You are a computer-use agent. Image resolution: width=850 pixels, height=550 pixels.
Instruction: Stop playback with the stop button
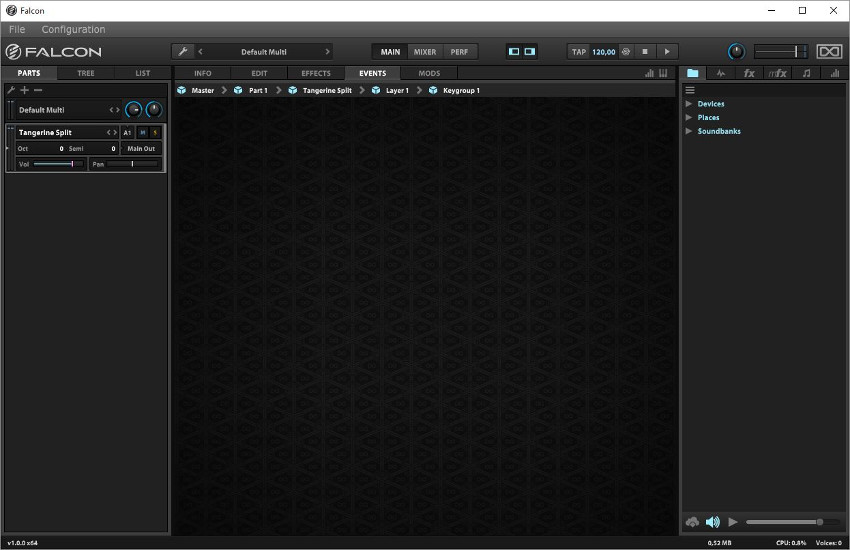coord(645,51)
